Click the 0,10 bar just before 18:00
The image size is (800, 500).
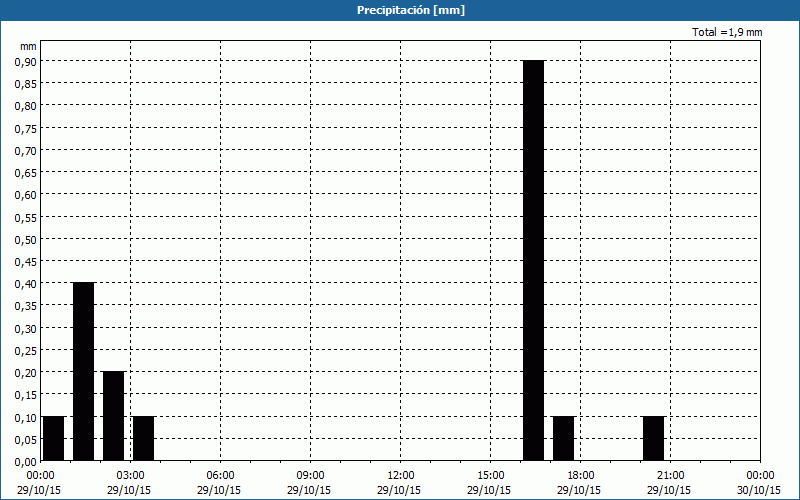click(564, 439)
